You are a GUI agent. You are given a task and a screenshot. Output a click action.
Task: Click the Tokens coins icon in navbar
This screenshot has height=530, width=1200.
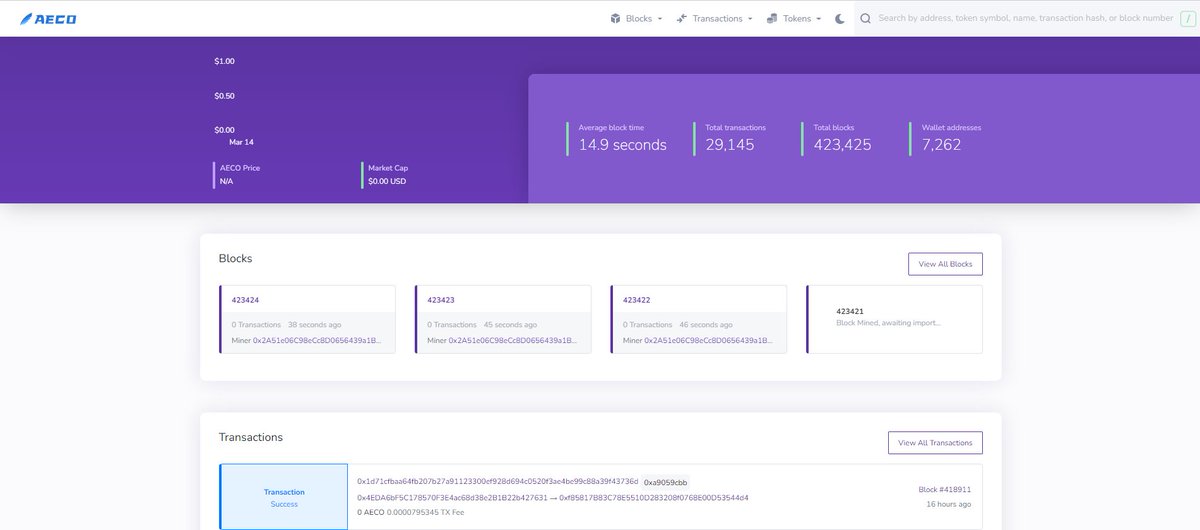click(772, 18)
